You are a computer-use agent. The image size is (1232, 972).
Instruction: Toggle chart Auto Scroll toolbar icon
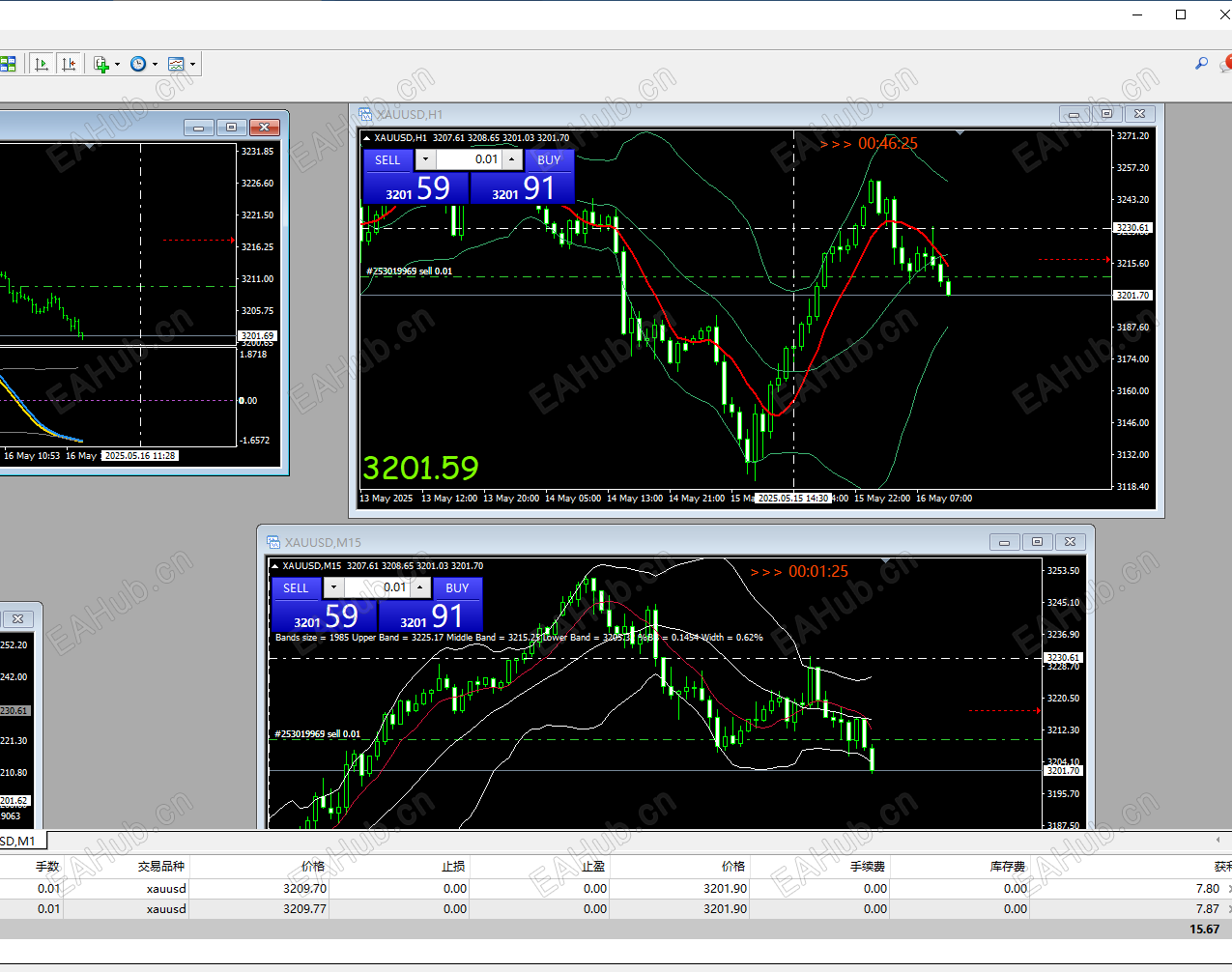click(41, 64)
